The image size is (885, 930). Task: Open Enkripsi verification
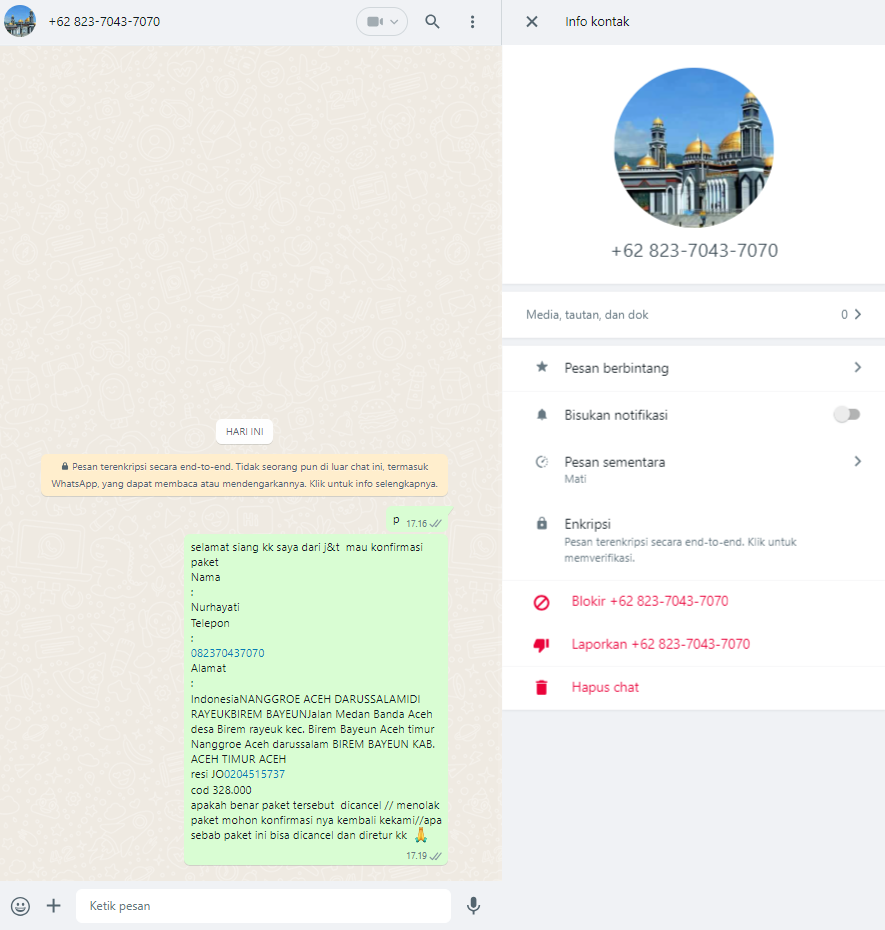point(693,540)
